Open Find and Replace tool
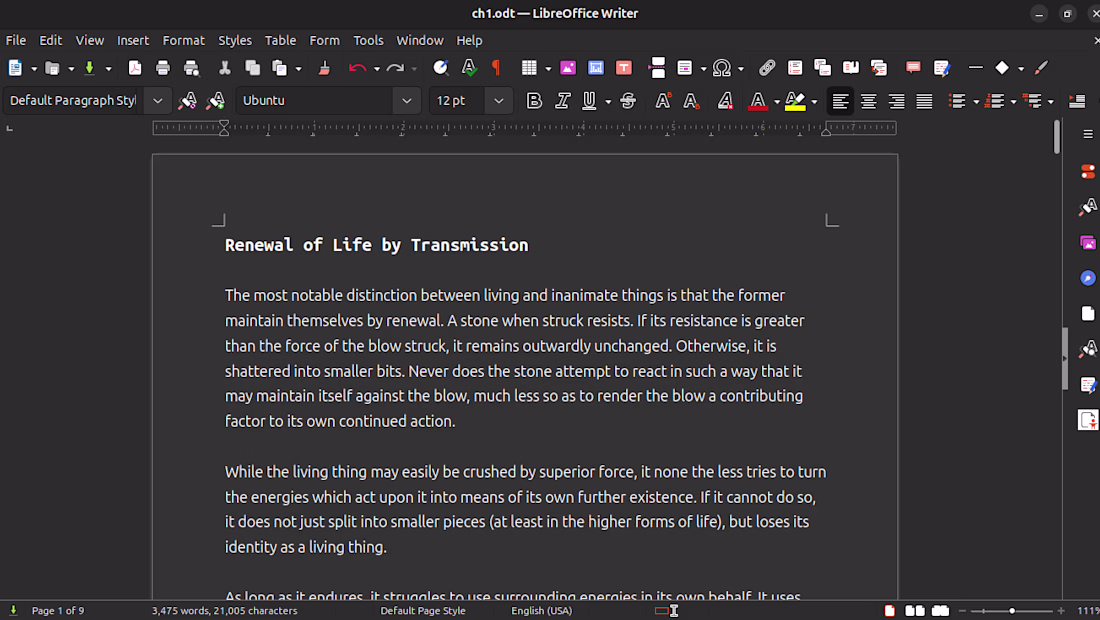Viewport: 1100px width, 620px height. point(441,68)
